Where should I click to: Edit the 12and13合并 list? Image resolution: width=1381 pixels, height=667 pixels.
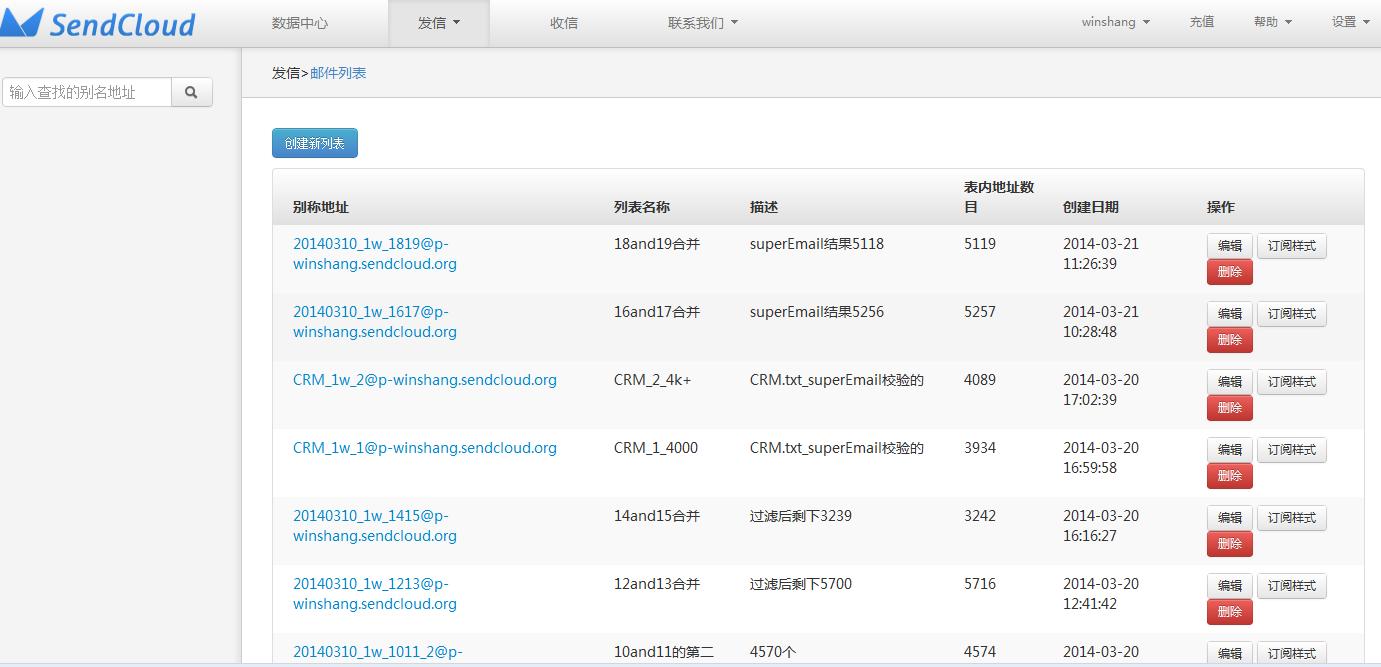point(1230,586)
